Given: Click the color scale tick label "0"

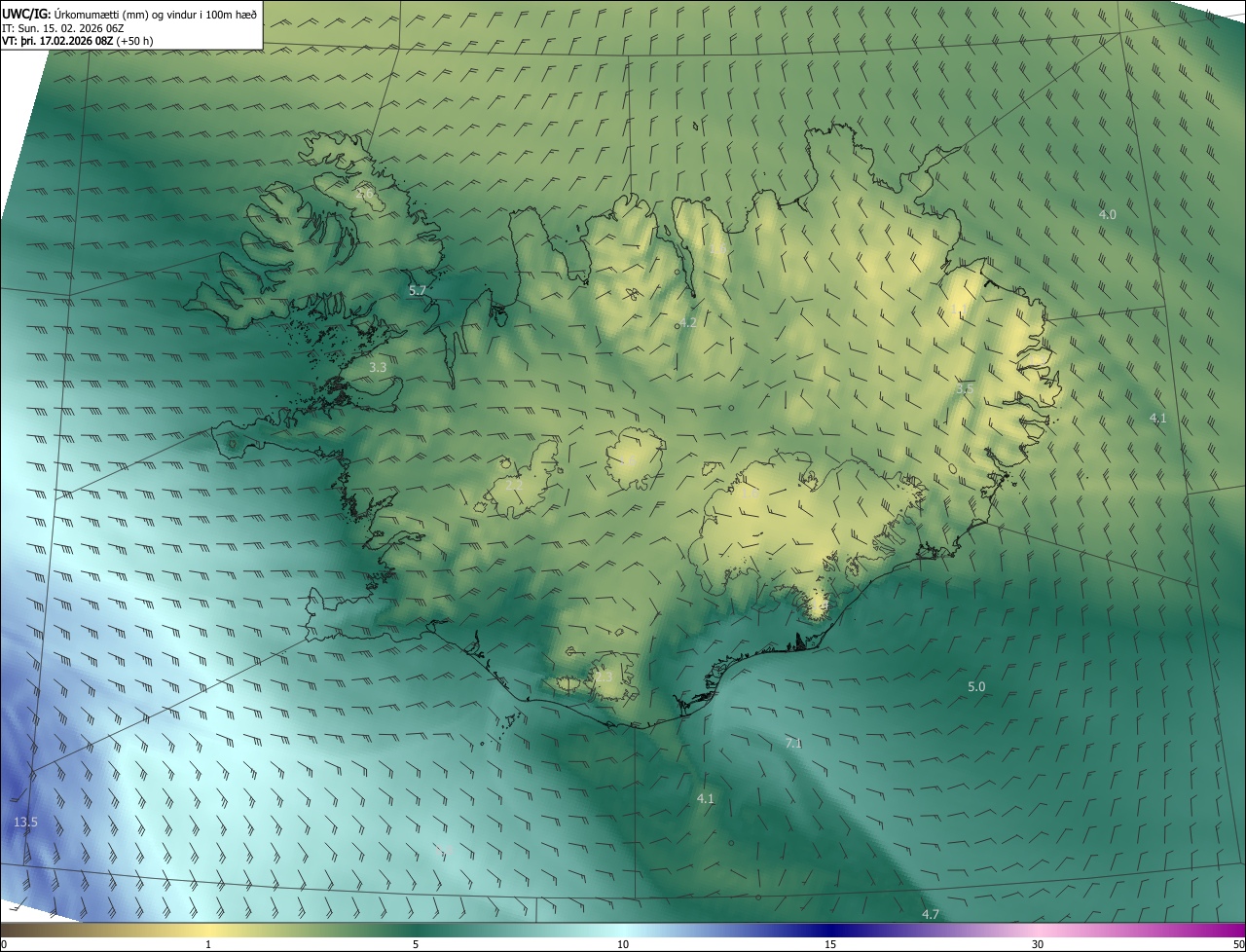Looking at the screenshot, I should pos(4,945).
